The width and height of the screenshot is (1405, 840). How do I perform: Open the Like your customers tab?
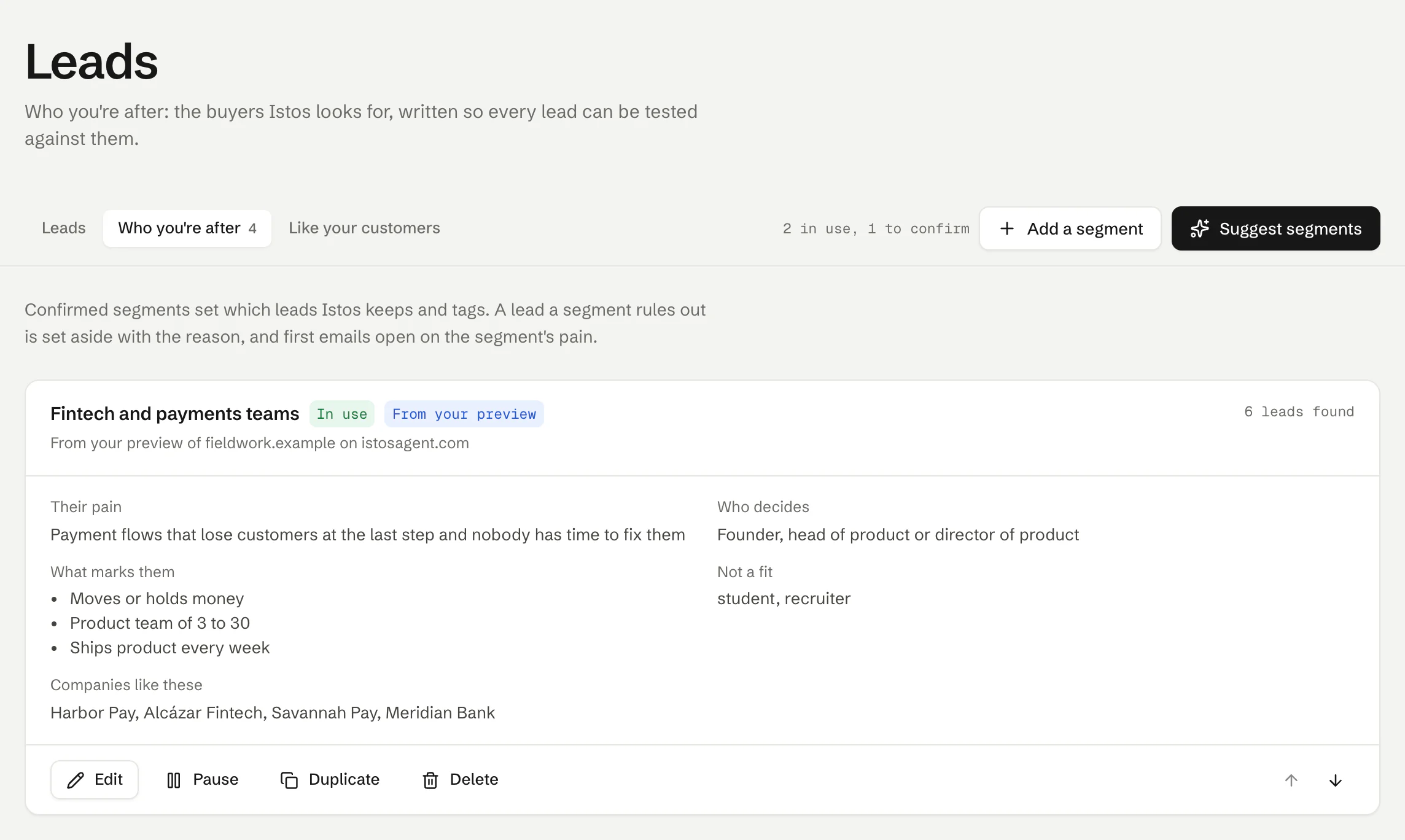tap(364, 228)
